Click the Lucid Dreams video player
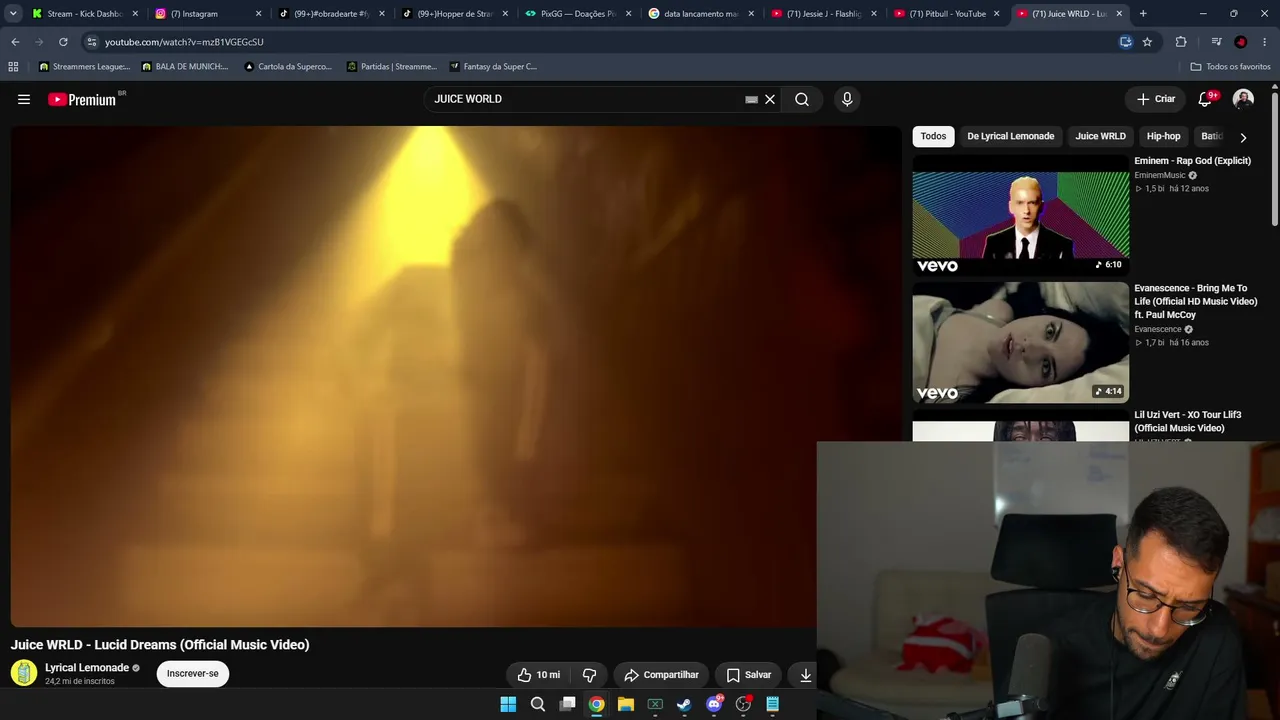This screenshot has height=720, width=1280. [456, 376]
